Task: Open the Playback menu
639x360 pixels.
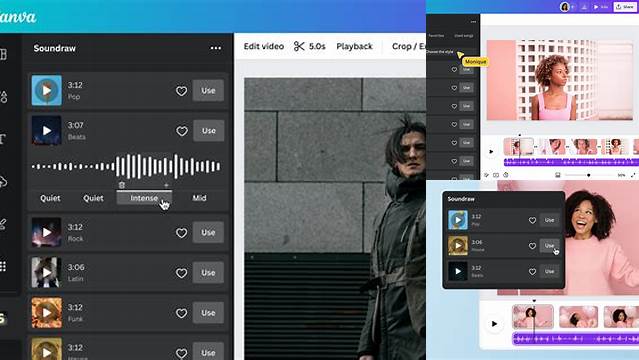Action: pos(355,46)
